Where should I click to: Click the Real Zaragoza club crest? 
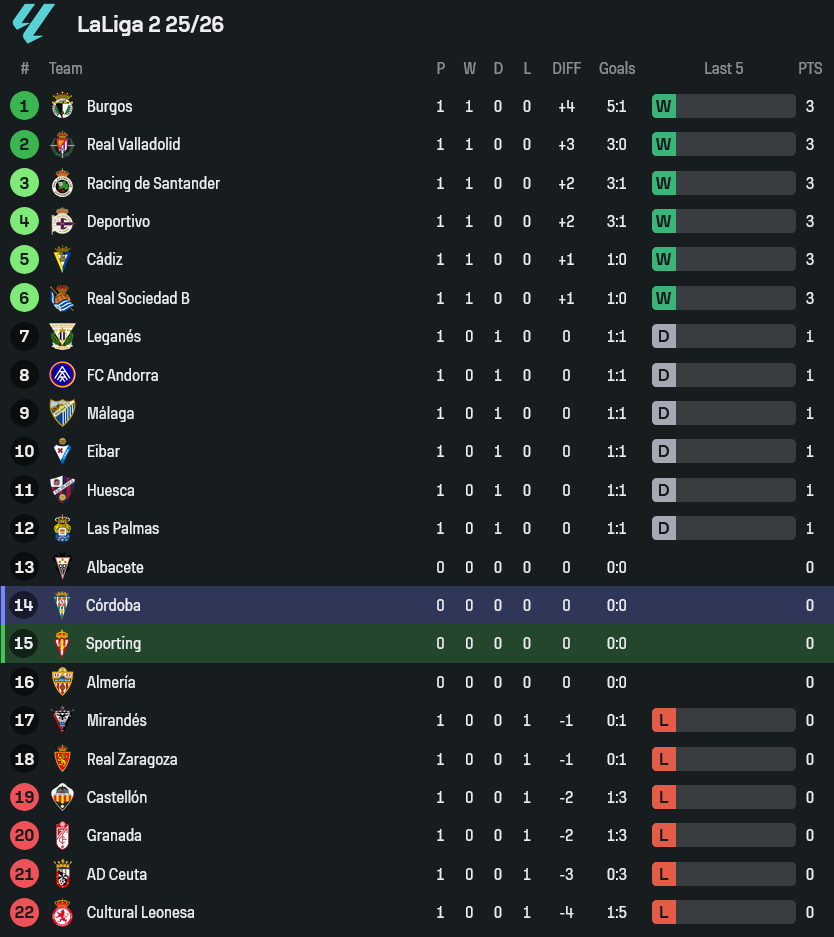click(62, 759)
